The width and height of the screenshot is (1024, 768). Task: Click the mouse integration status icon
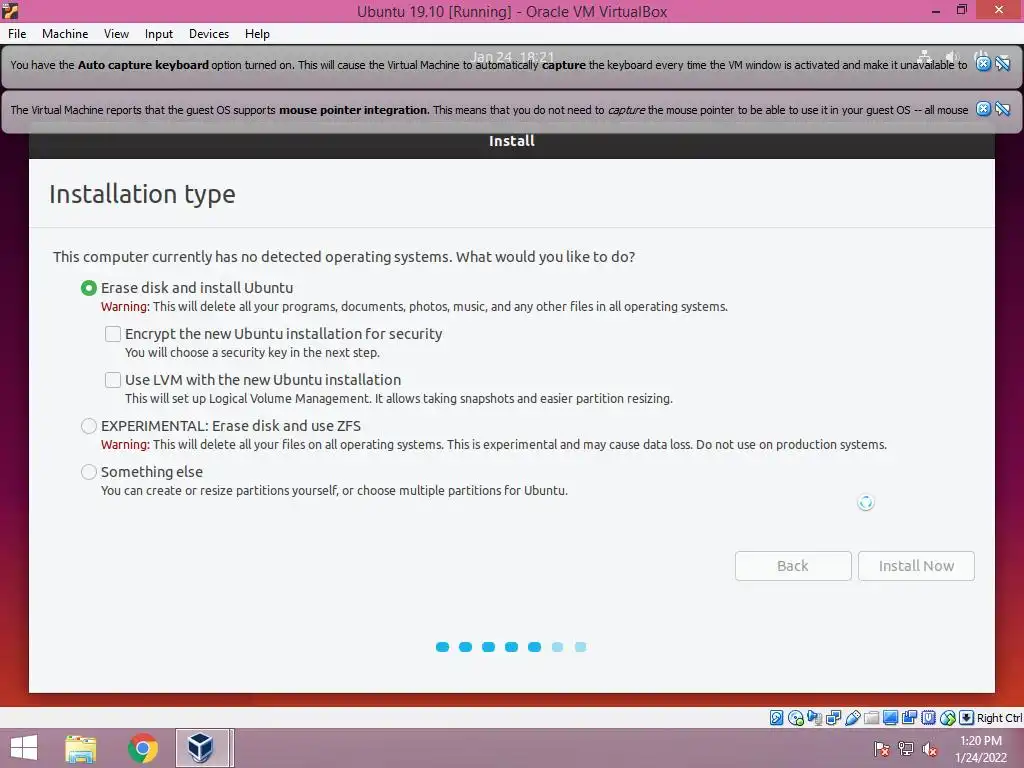[x=948, y=718]
